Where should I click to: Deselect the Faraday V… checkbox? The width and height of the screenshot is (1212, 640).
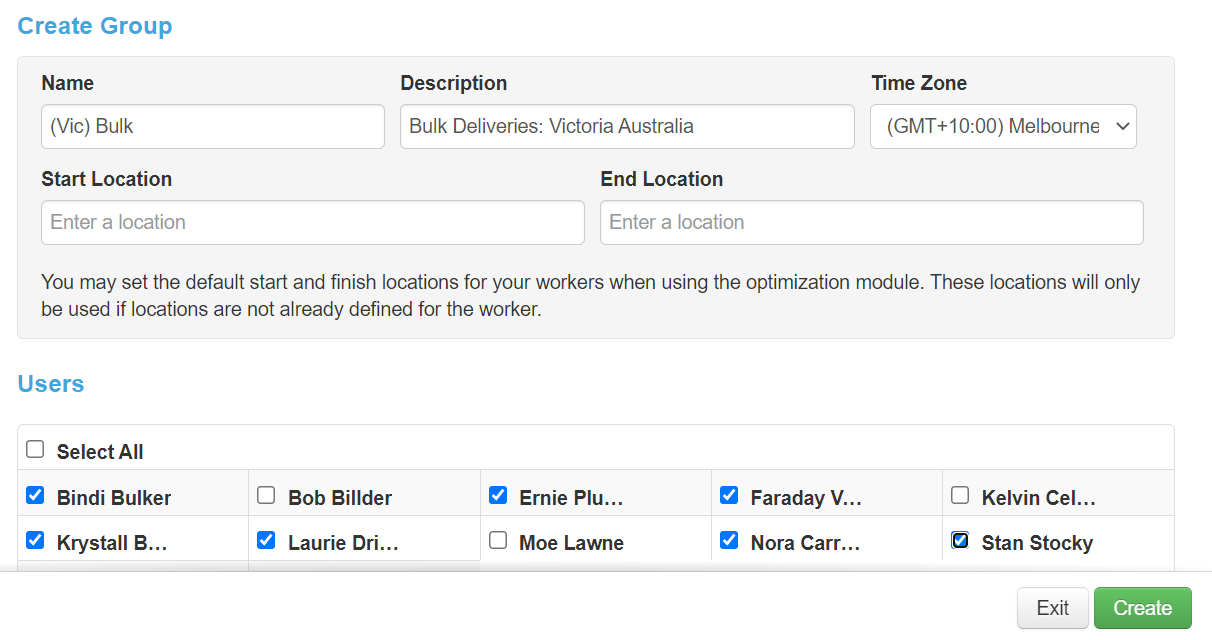729,495
